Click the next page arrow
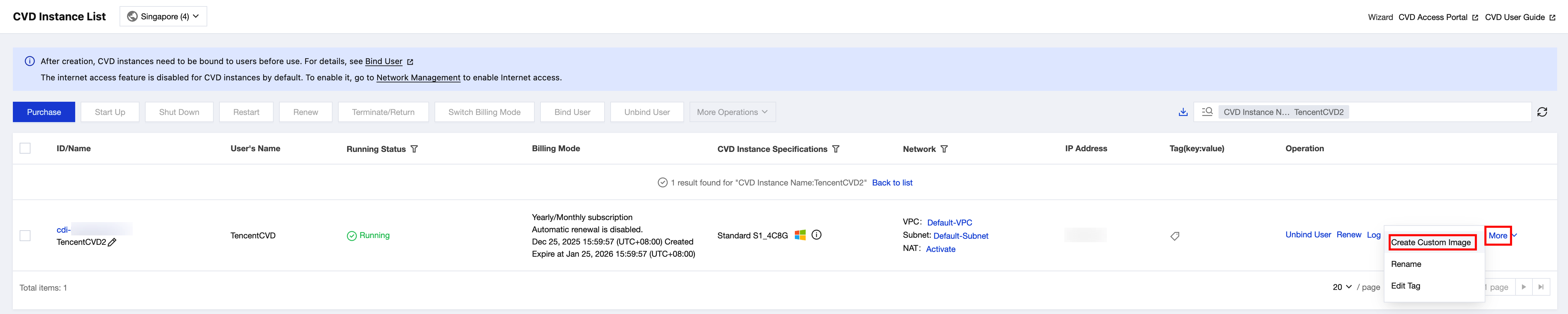 (x=1524, y=287)
